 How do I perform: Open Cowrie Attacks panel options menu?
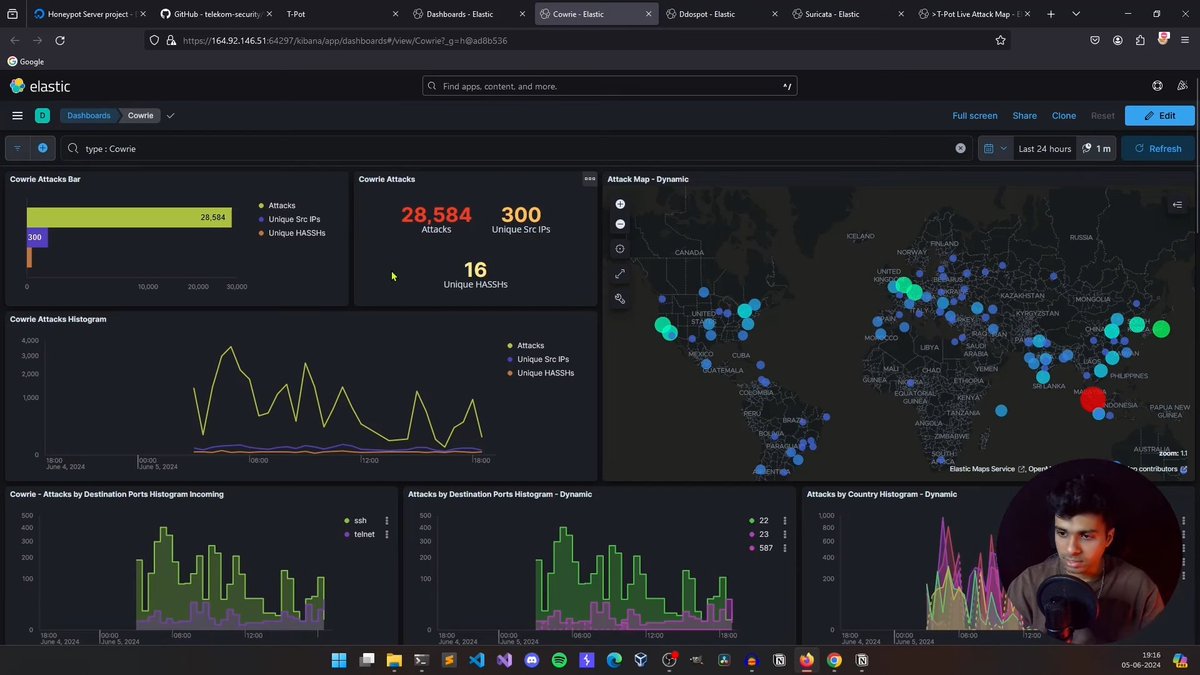click(589, 179)
